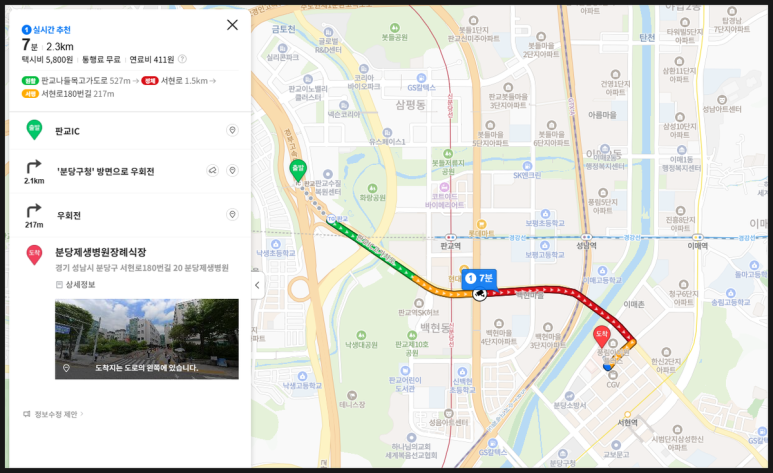Click the CCTV camera icon on the route

tap(479, 294)
